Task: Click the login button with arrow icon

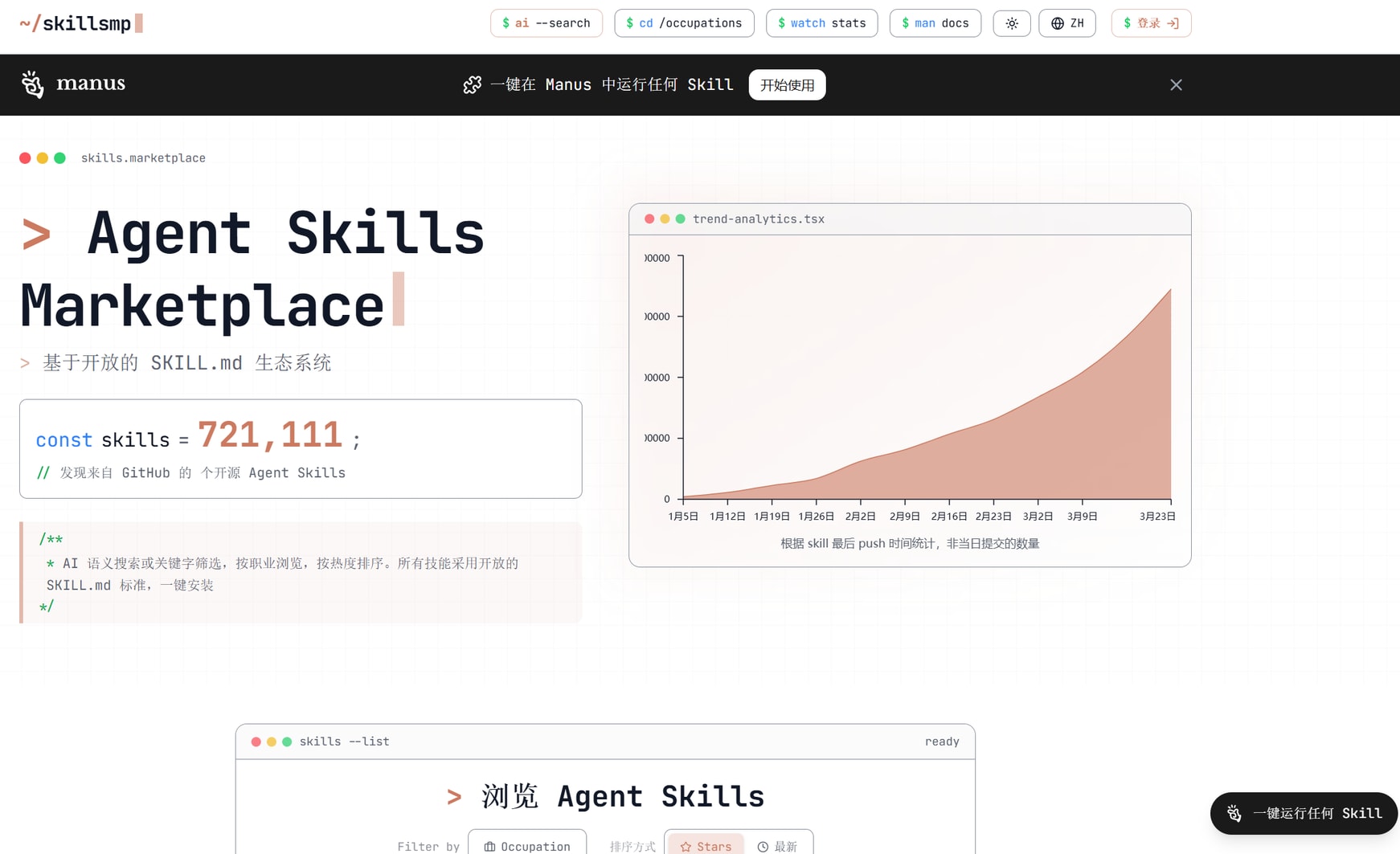Action: (x=1150, y=23)
